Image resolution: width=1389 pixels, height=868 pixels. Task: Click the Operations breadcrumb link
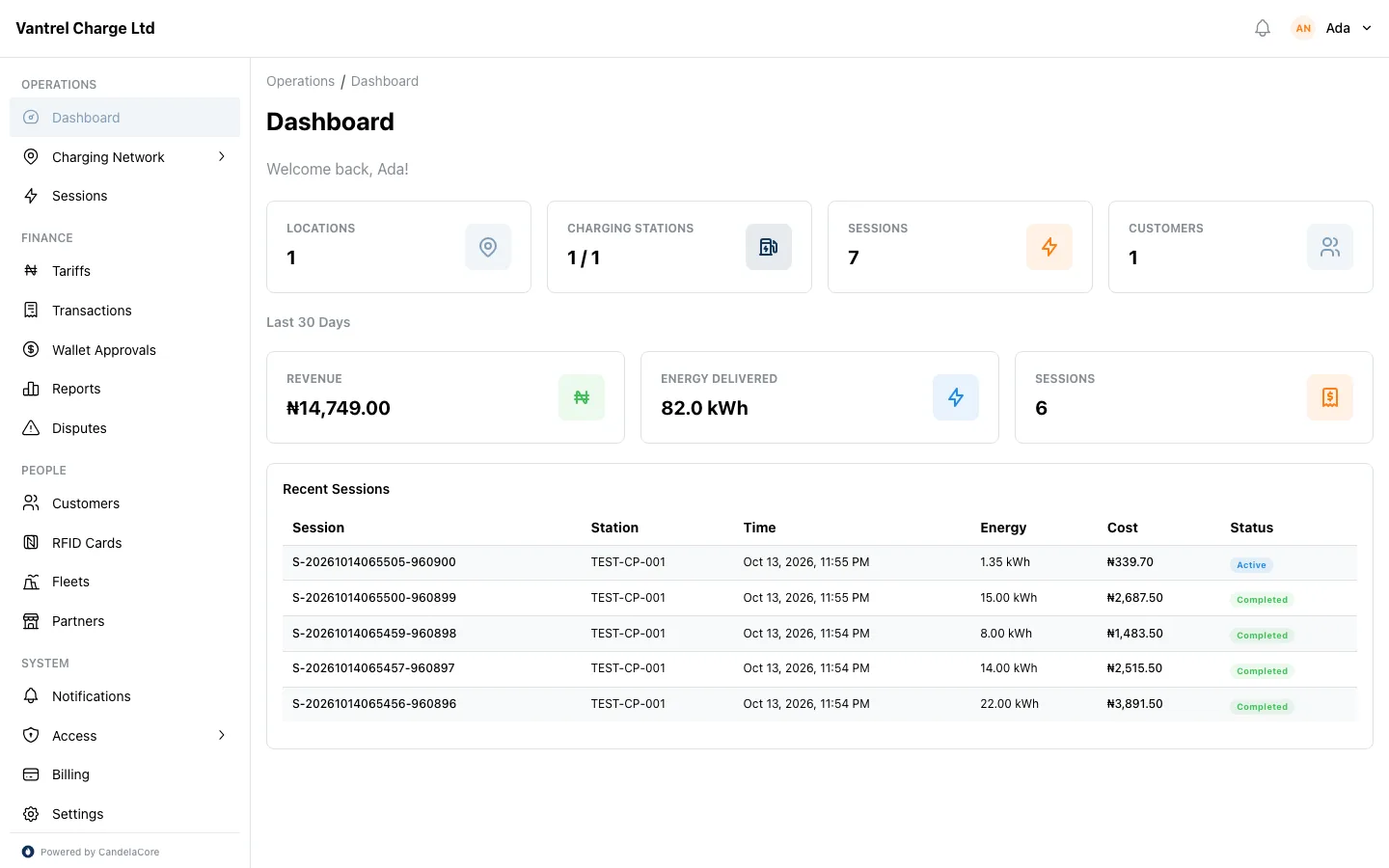pyautogui.click(x=300, y=81)
